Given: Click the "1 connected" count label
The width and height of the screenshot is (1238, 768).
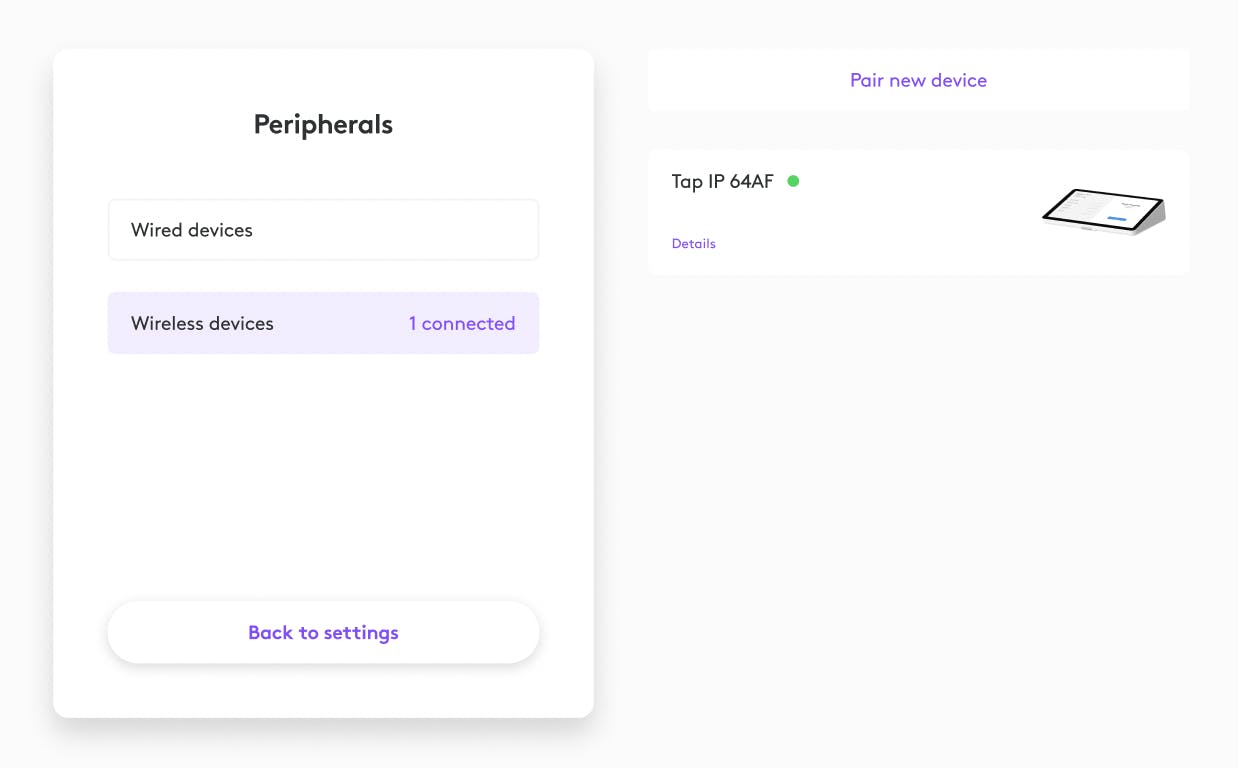Looking at the screenshot, I should click(461, 323).
